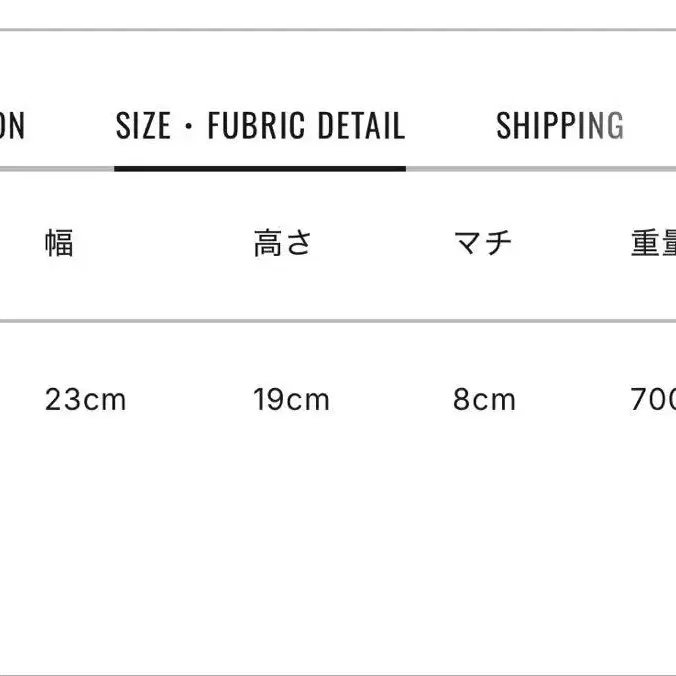The width and height of the screenshot is (676, 676).
Task: Click the top horizontal divider line
Action: click(338, 30)
